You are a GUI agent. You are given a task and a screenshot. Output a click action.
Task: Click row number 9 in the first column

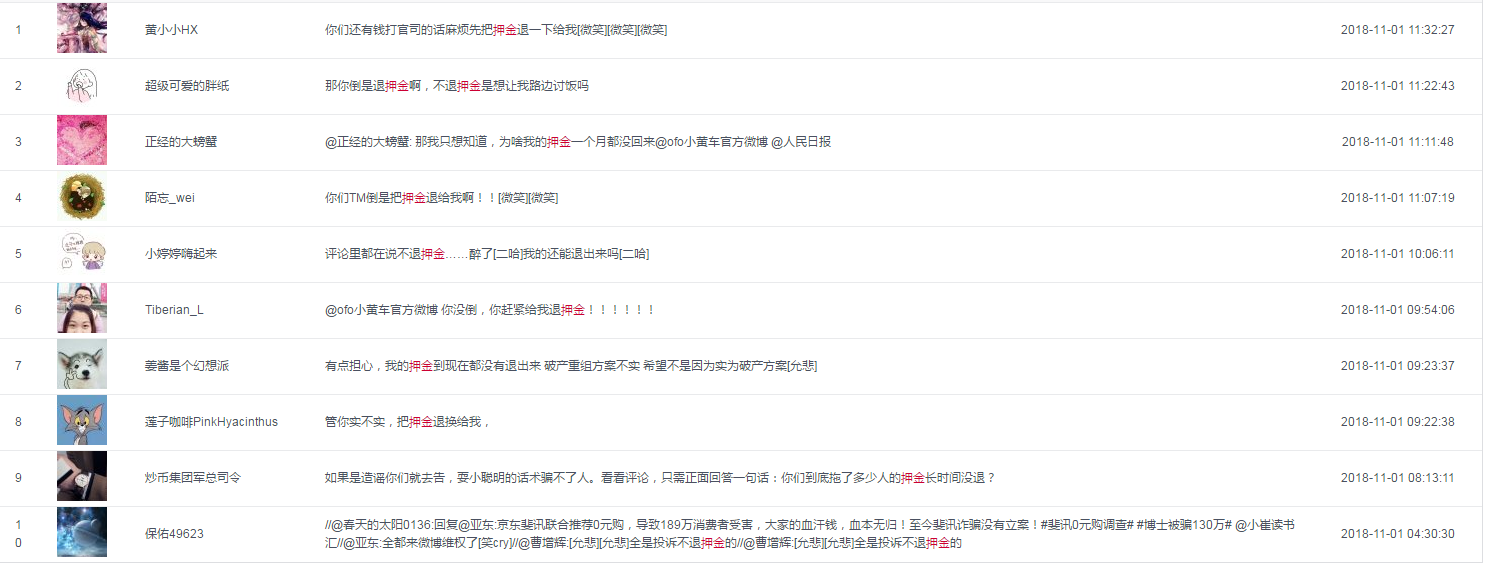pyautogui.click(x=18, y=478)
